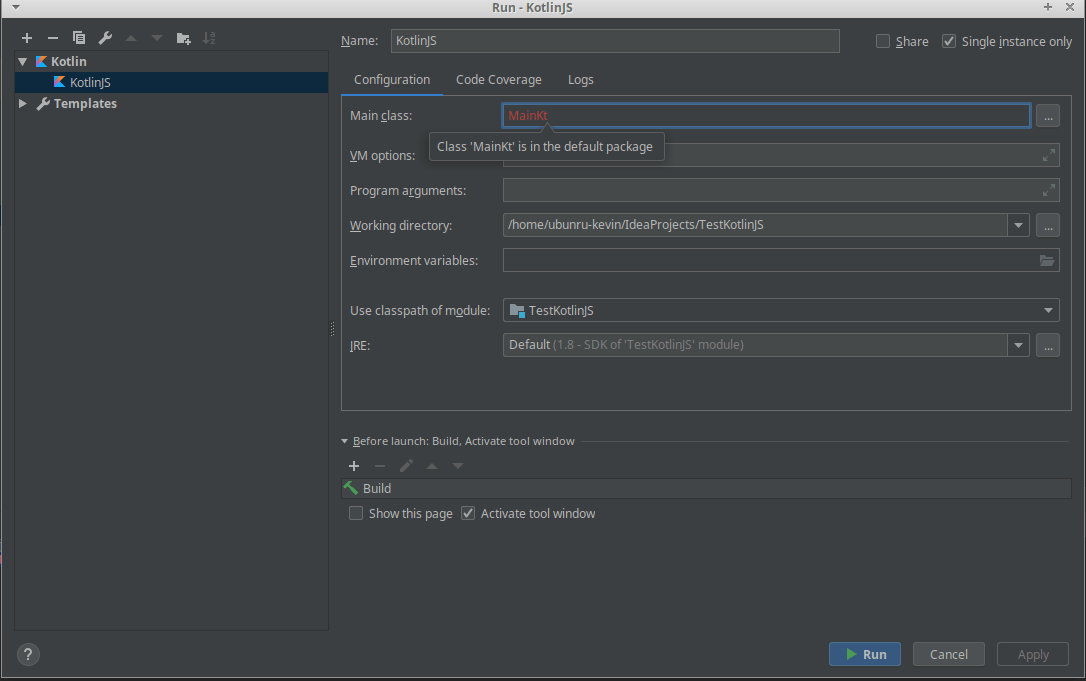Click the Cancel button
Image resolution: width=1086 pixels, height=681 pixels.
point(948,654)
